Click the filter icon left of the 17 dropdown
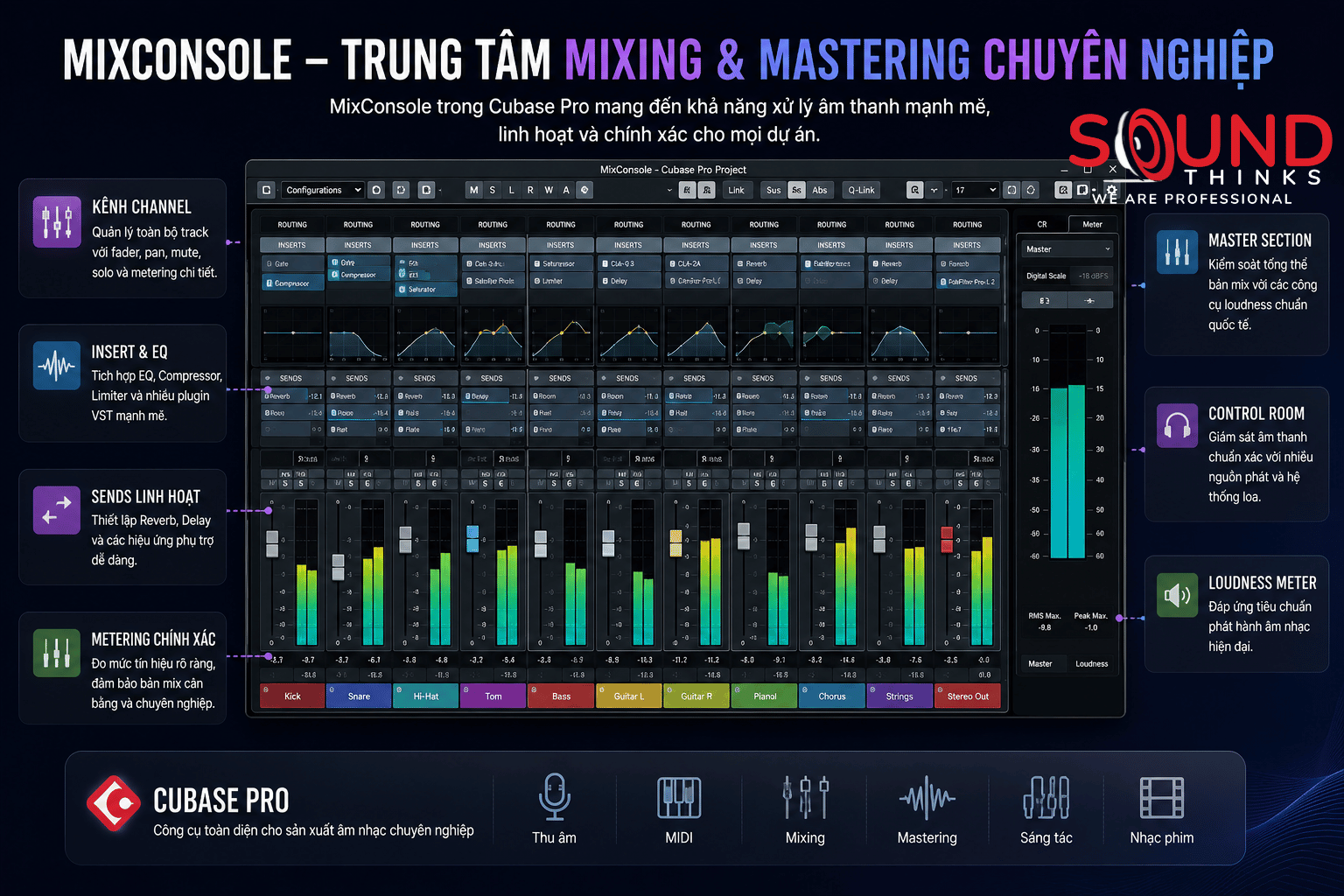1344x896 pixels. pyautogui.click(x=935, y=190)
